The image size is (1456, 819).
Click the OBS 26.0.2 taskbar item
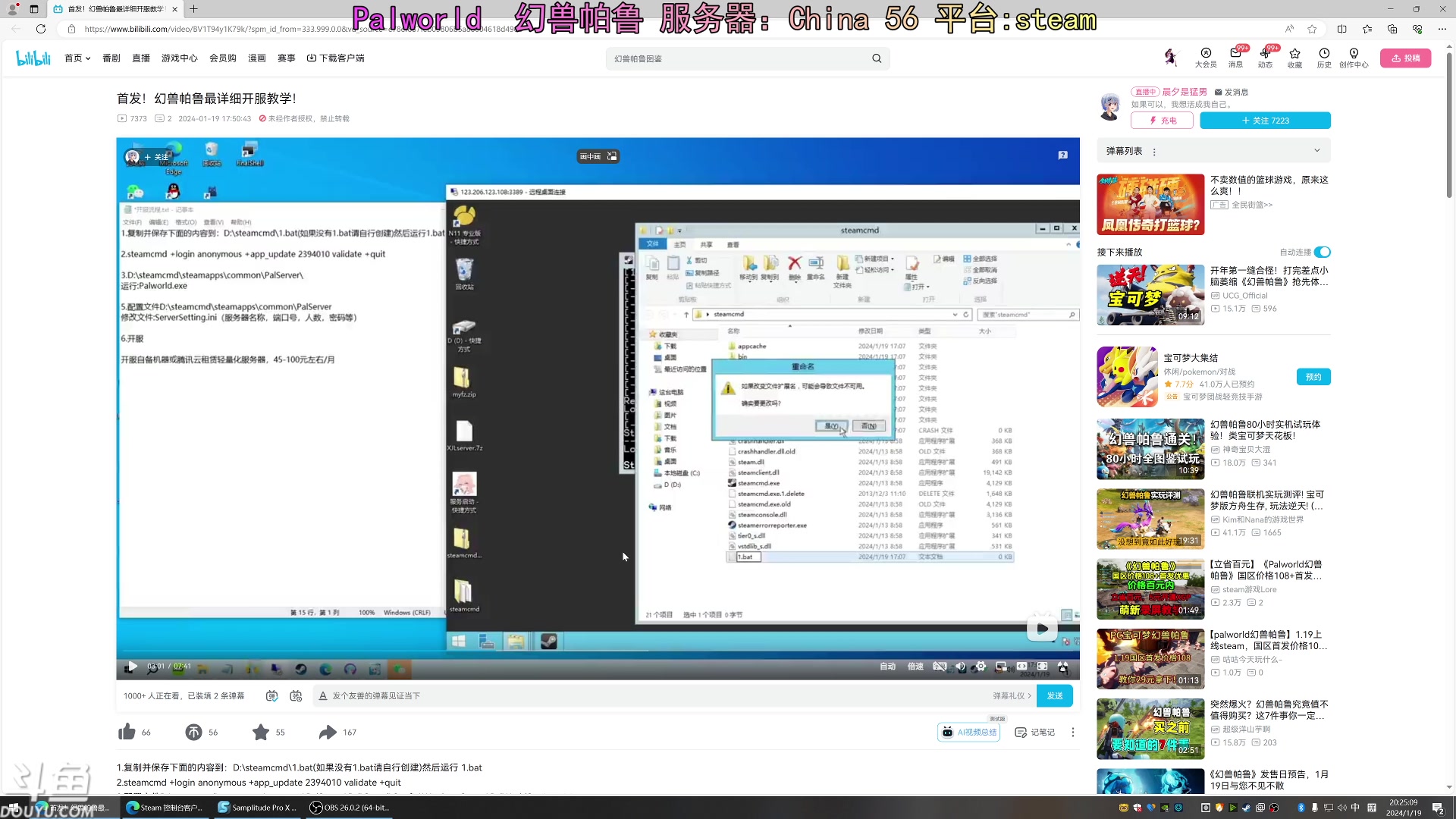(x=350, y=808)
